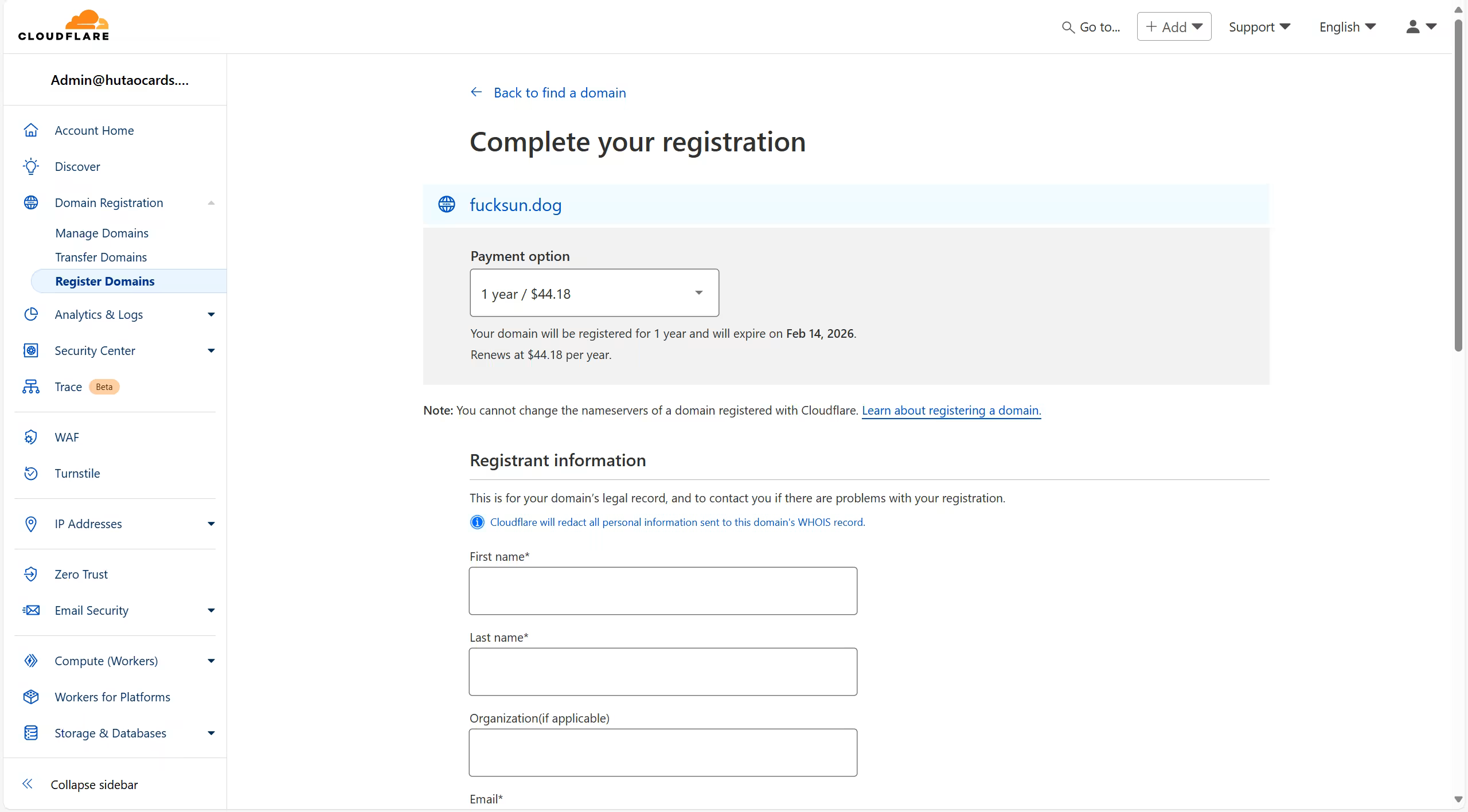Open the English language dropdown
Viewport: 1468px width, 812px height.
coord(1347,27)
